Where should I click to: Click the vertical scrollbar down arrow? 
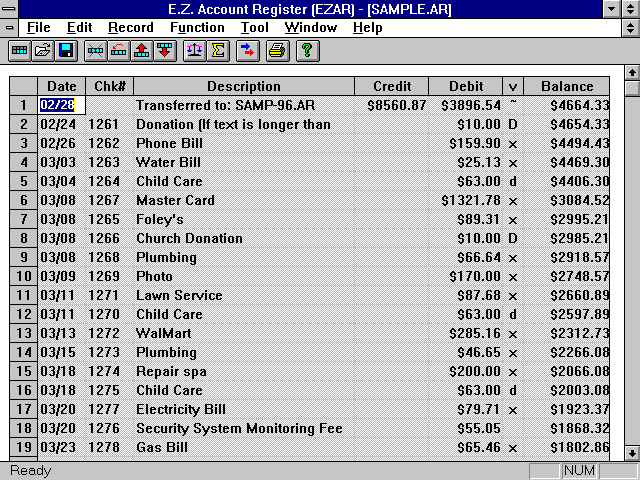click(631, 451)
